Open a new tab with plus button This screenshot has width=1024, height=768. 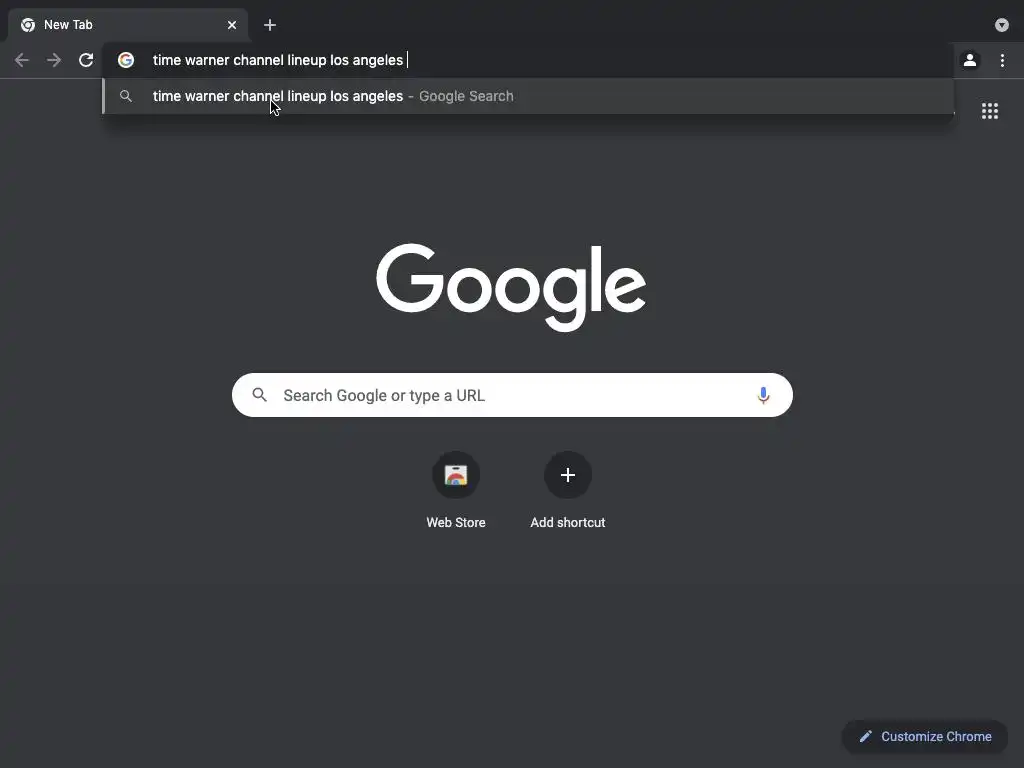point(270,25)
